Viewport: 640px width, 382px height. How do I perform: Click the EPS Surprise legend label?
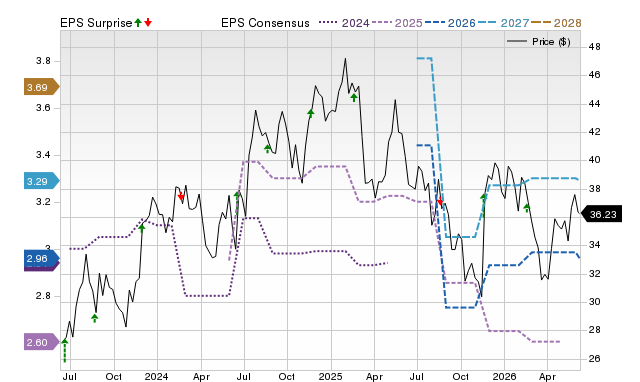coord(96,23)
